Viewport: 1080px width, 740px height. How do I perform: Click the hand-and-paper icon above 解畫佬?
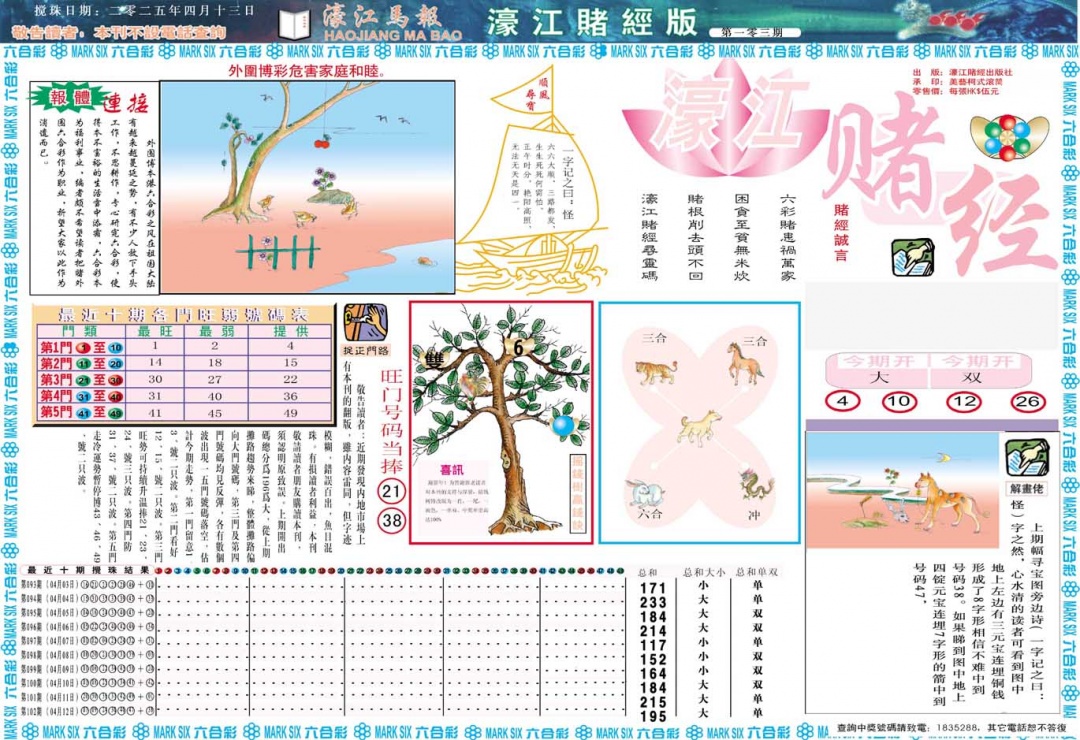pyautogui.click(x=1027, y=459)
